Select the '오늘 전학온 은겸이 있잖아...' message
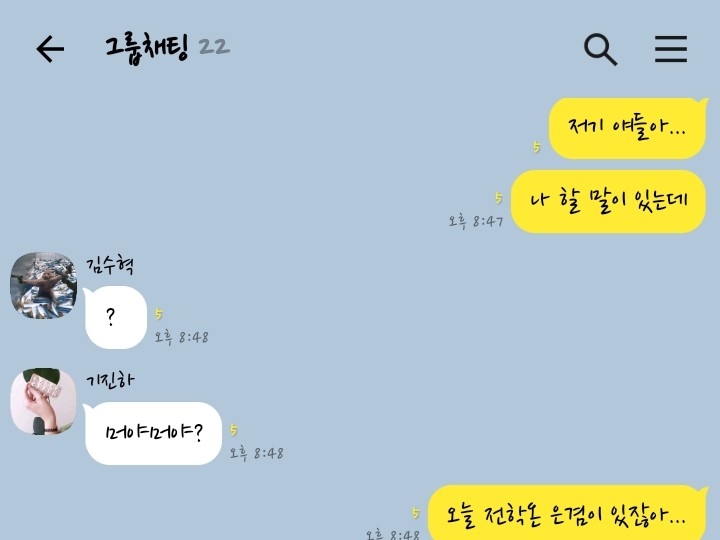The width and height of the screenshot is (720, 540). 568,513
